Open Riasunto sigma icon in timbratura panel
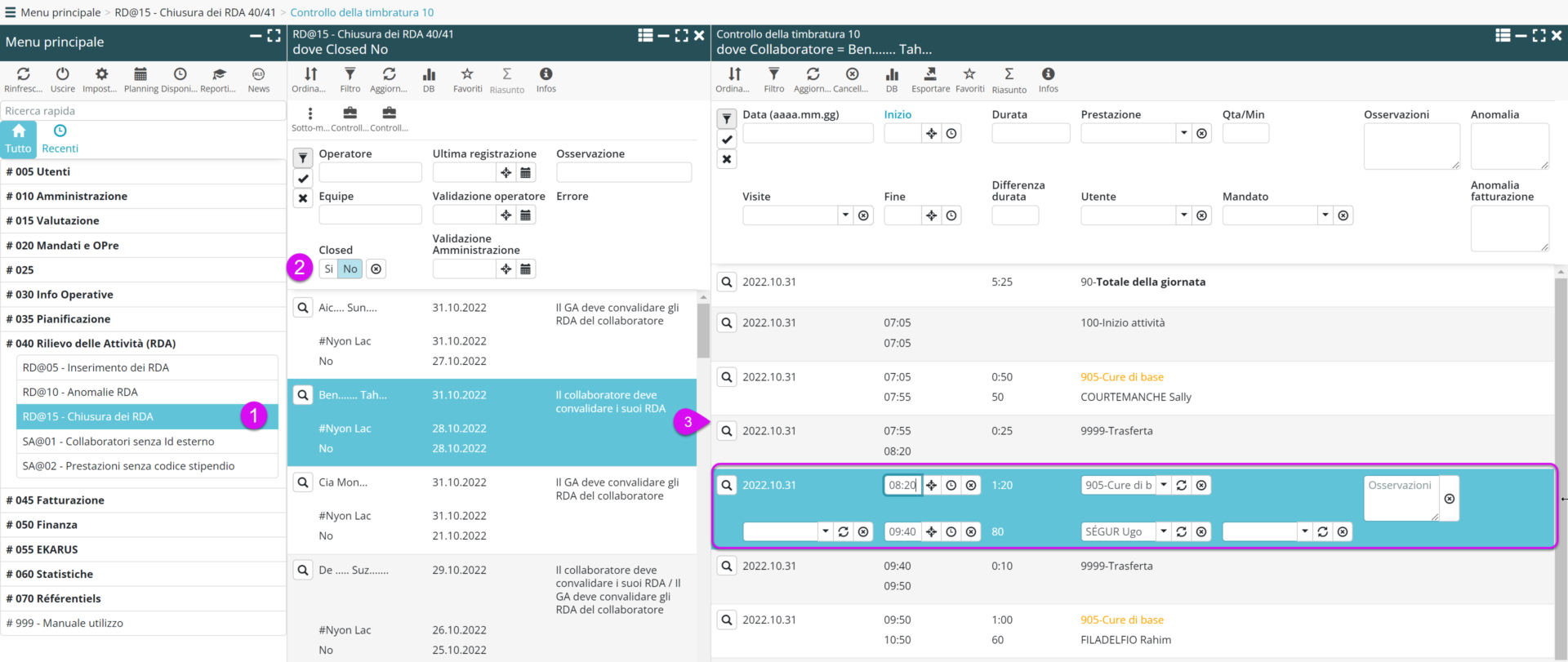This screenshot has height=662, width=1568. (x=1009, y=75)
